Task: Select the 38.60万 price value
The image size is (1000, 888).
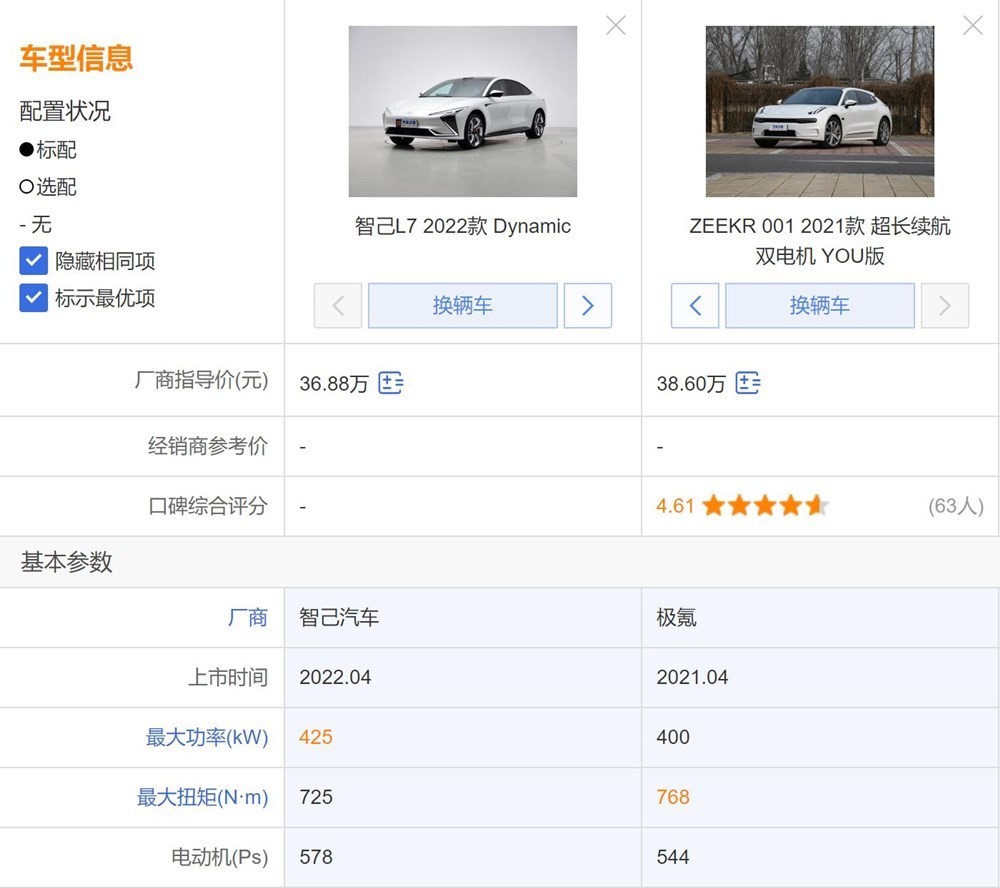Action: 691,383
